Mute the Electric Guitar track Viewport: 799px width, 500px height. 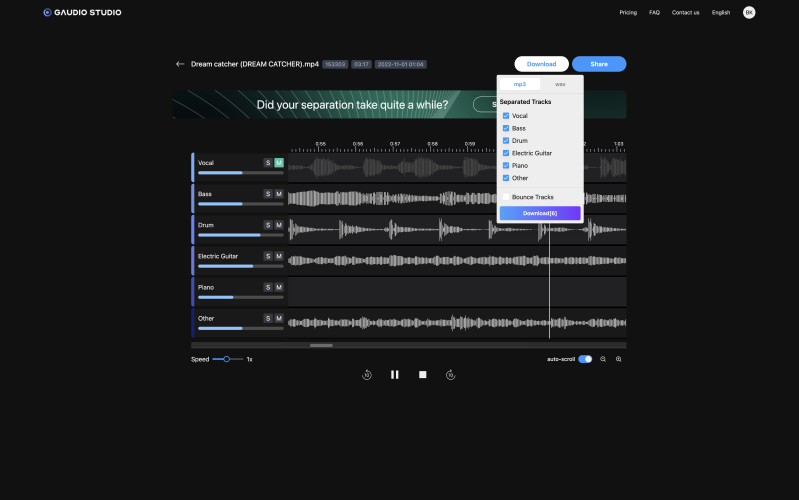(279, 256)
